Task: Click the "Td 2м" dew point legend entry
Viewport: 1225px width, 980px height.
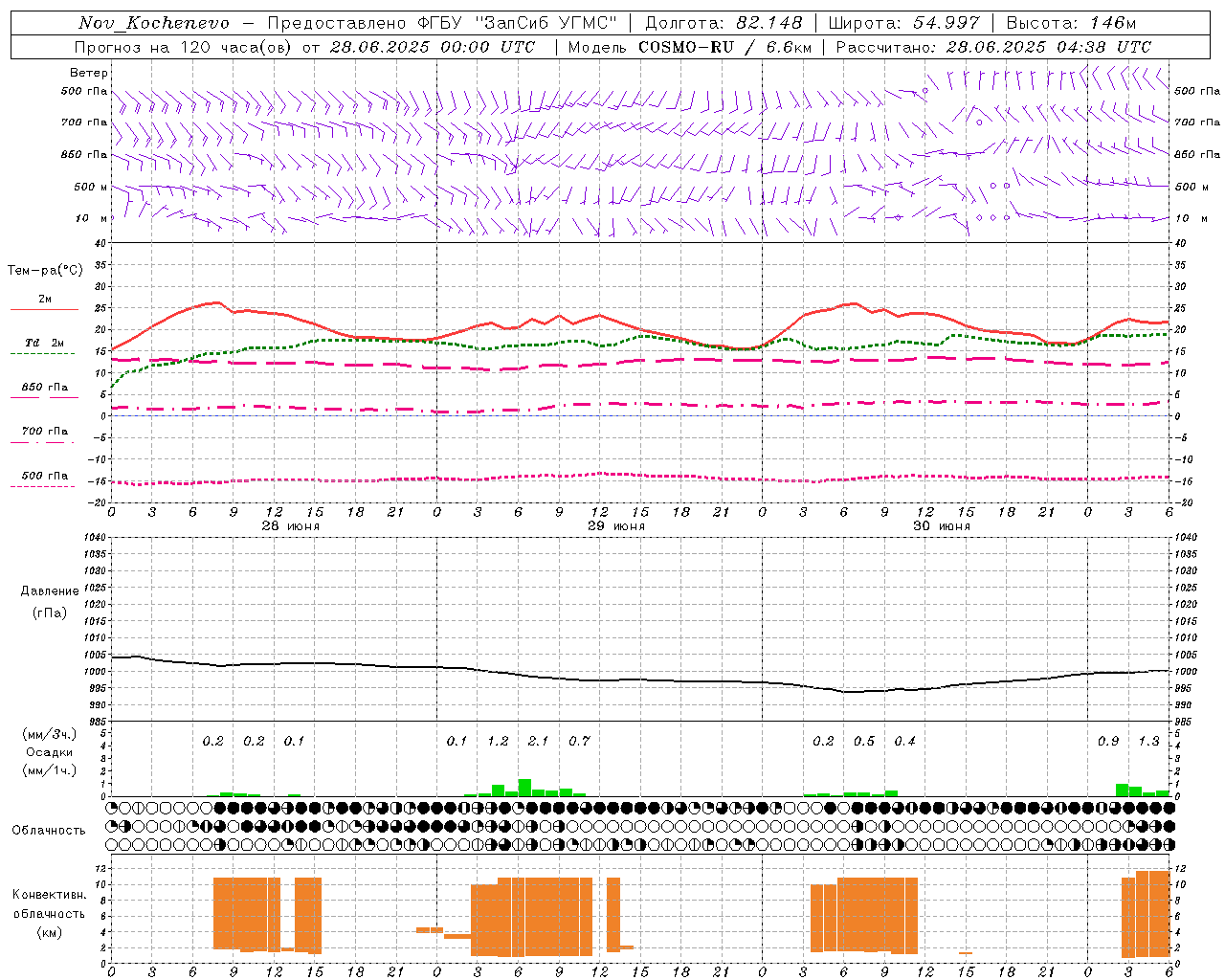Action: coord(45,343)
